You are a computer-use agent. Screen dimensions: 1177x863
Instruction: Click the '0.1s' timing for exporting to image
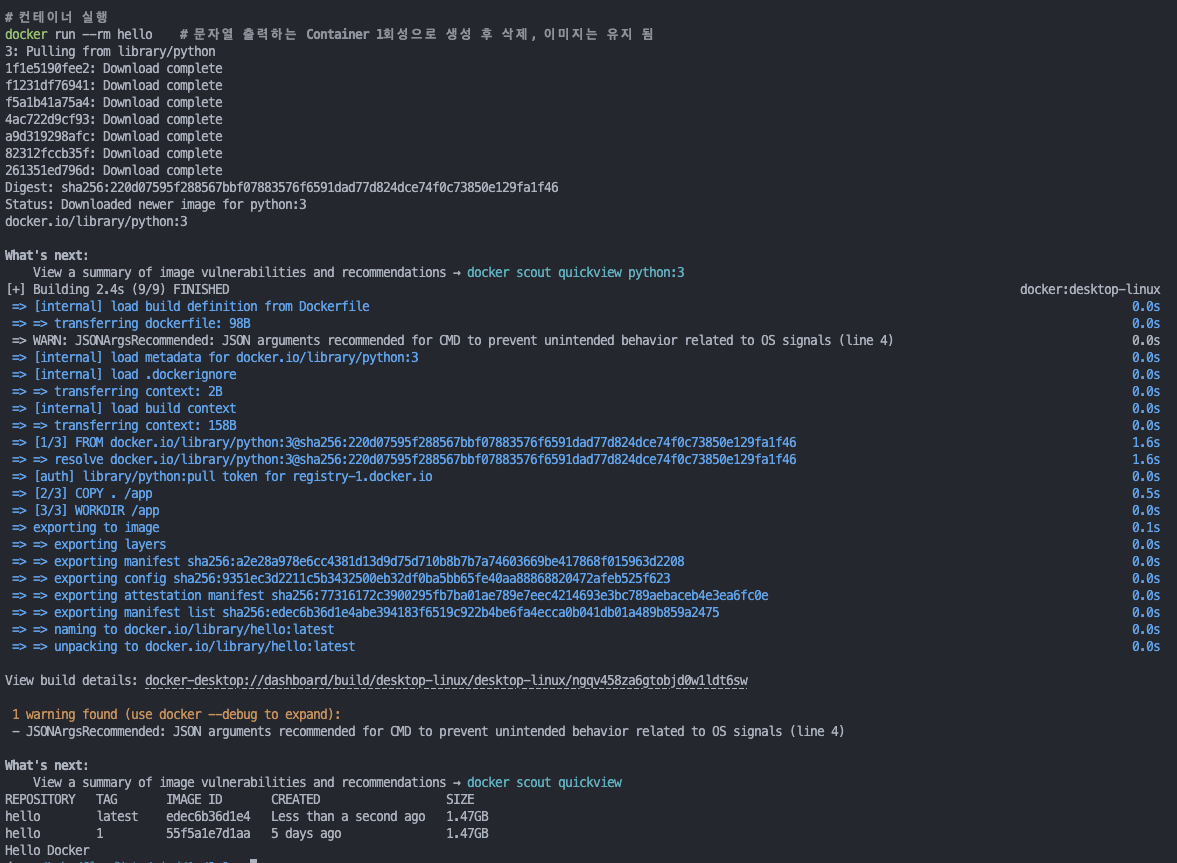1146,528
